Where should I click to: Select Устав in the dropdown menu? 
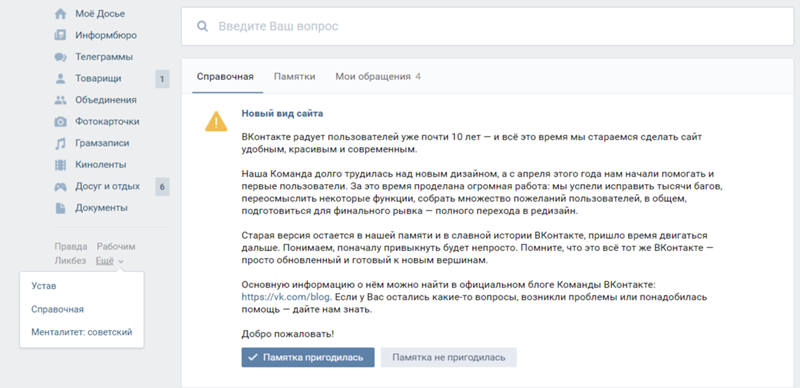[44, 286]
